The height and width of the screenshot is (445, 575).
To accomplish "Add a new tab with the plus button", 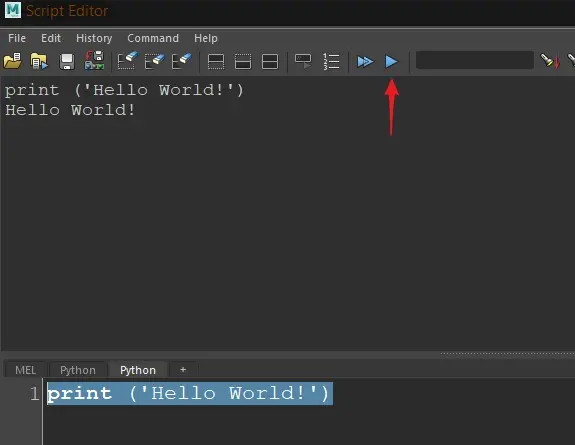I will click(183, 370).
